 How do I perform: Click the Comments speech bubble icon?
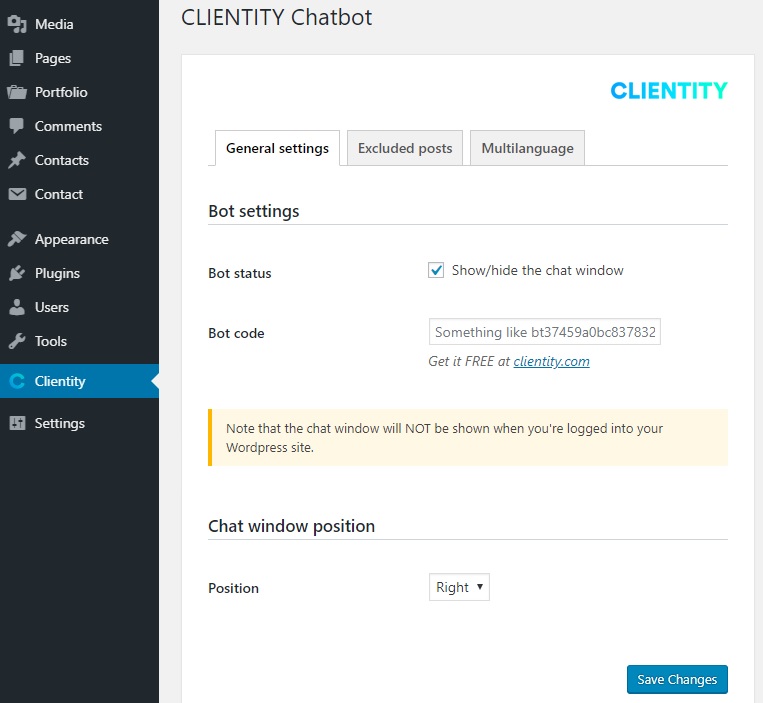17,126
